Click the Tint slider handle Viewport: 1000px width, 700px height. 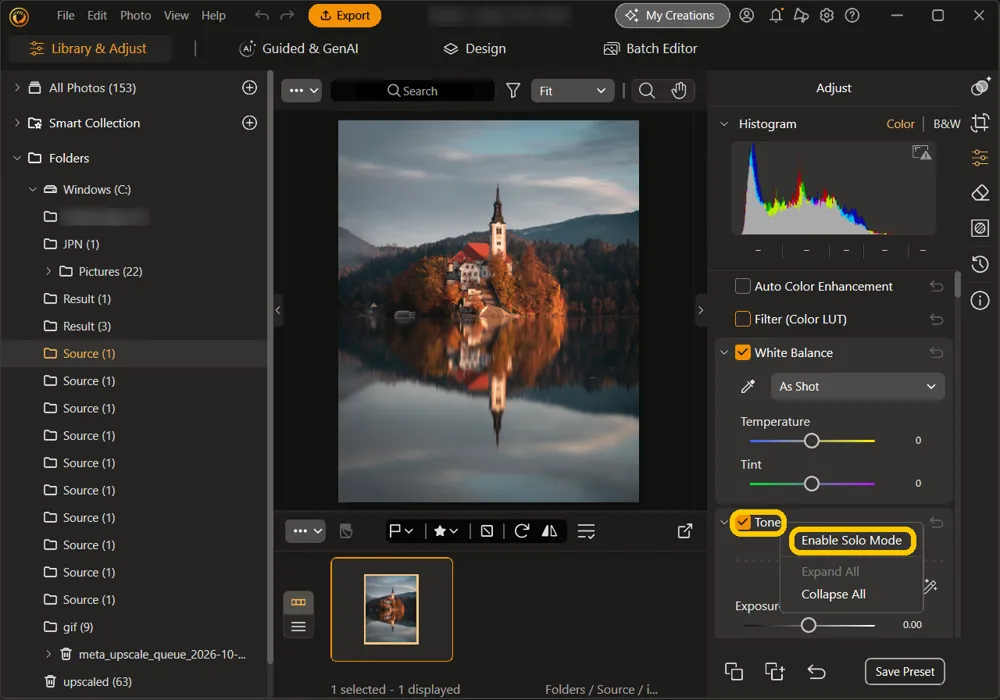click(x=811, y=484)
